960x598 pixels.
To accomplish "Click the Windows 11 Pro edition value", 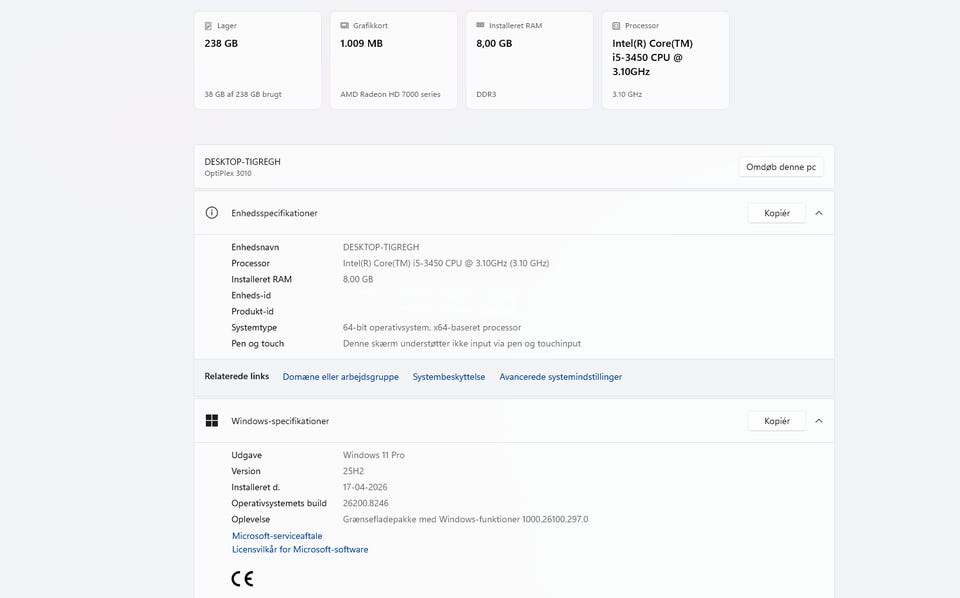I will 373,455.
